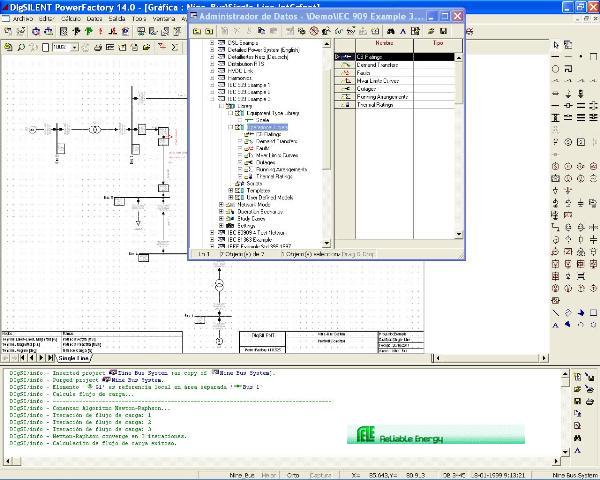Click the printer icon beside the output window
The image size is (600, 480).
[590, 401]
